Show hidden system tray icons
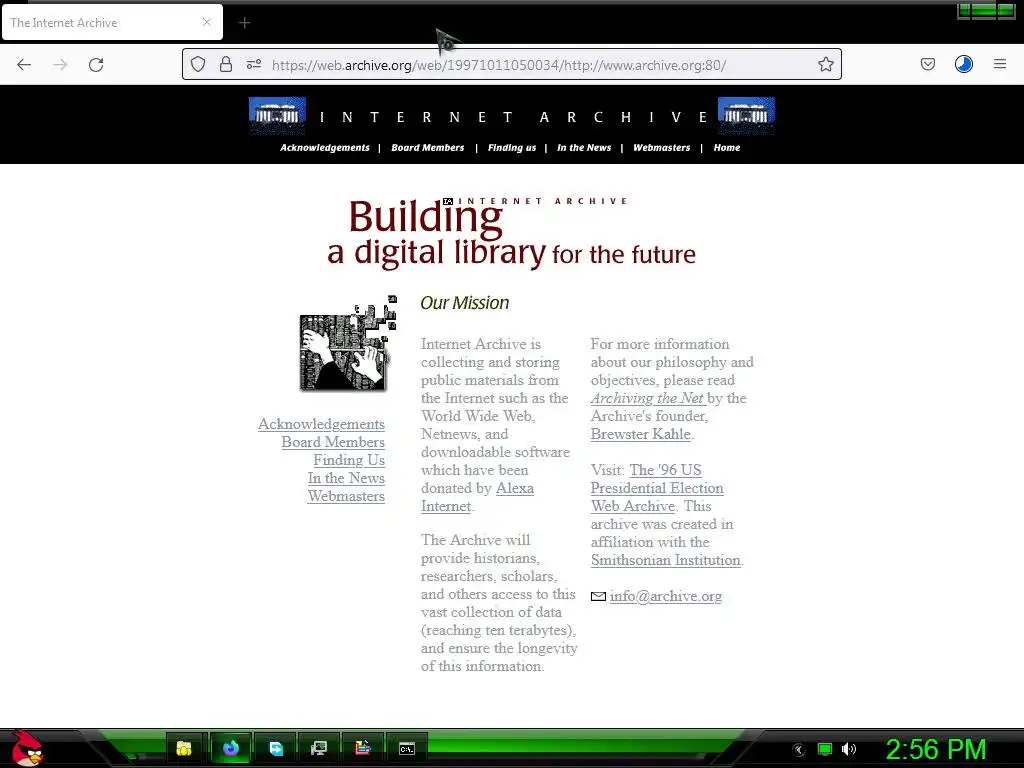This screenshot has height=768, width=1024. click(798, 750)
